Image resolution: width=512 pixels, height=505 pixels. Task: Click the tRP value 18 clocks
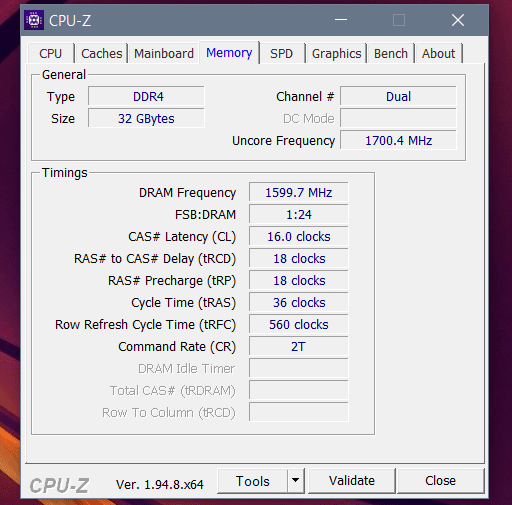click(x=299, y=281)
